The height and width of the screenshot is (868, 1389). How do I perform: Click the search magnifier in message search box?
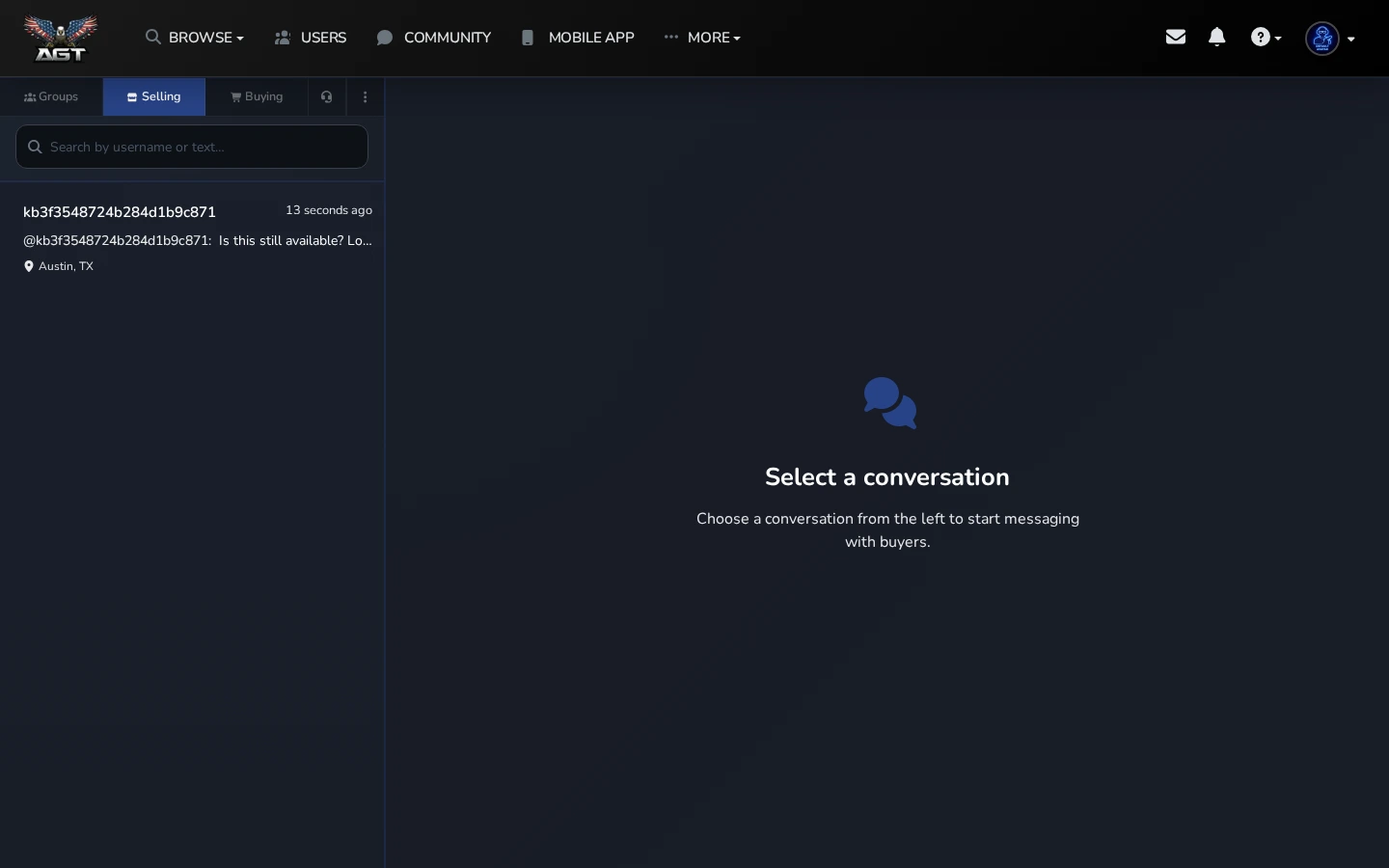pyautogui.click(x=35, y=147)
